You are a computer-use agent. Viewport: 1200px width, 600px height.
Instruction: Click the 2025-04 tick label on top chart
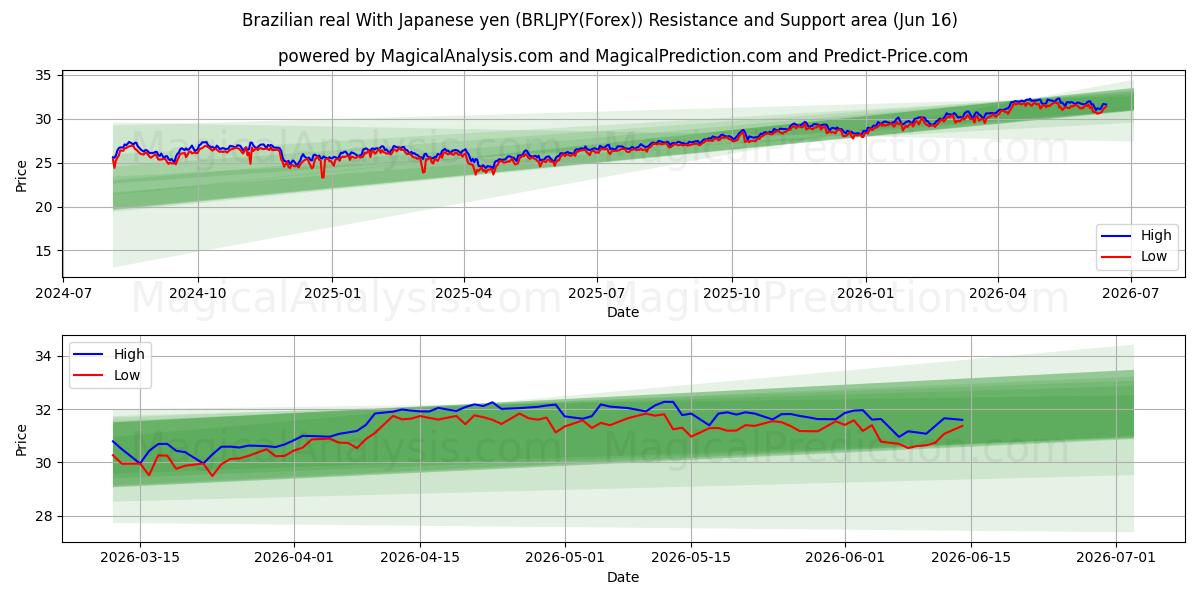pos(464,293)
